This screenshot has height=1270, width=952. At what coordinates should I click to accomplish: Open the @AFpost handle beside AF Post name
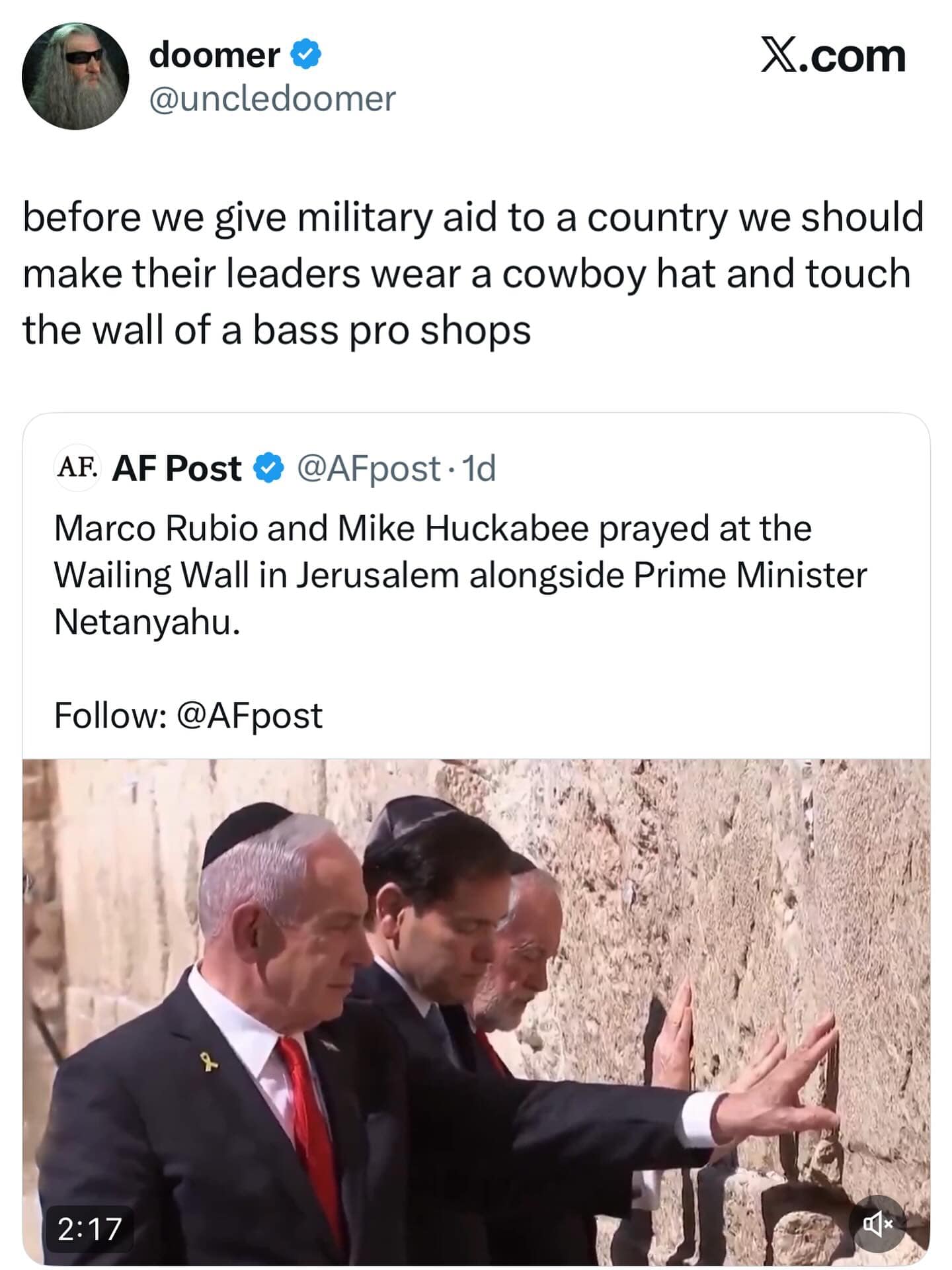[369, 469]
